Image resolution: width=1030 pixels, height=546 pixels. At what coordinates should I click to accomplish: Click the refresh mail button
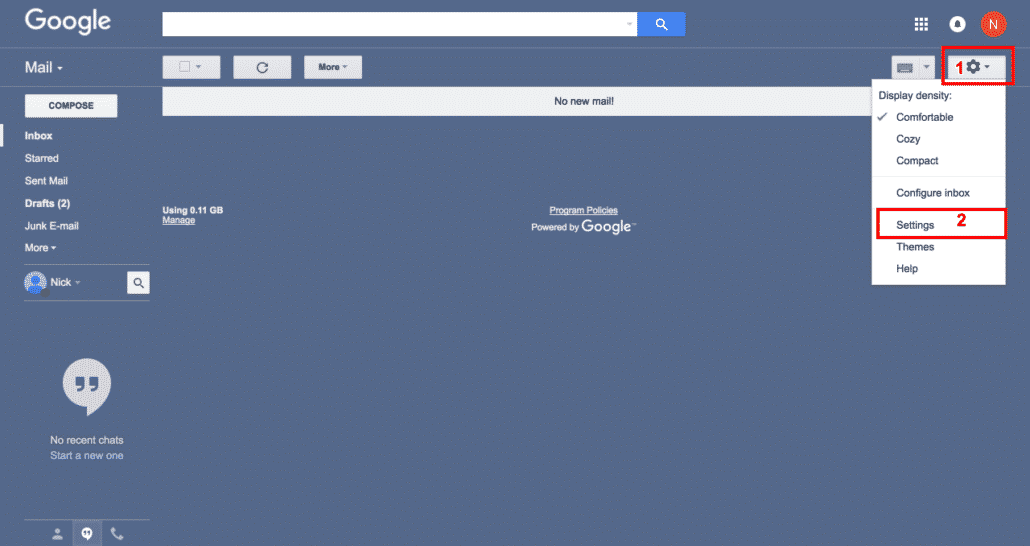(x=262, y=67)
